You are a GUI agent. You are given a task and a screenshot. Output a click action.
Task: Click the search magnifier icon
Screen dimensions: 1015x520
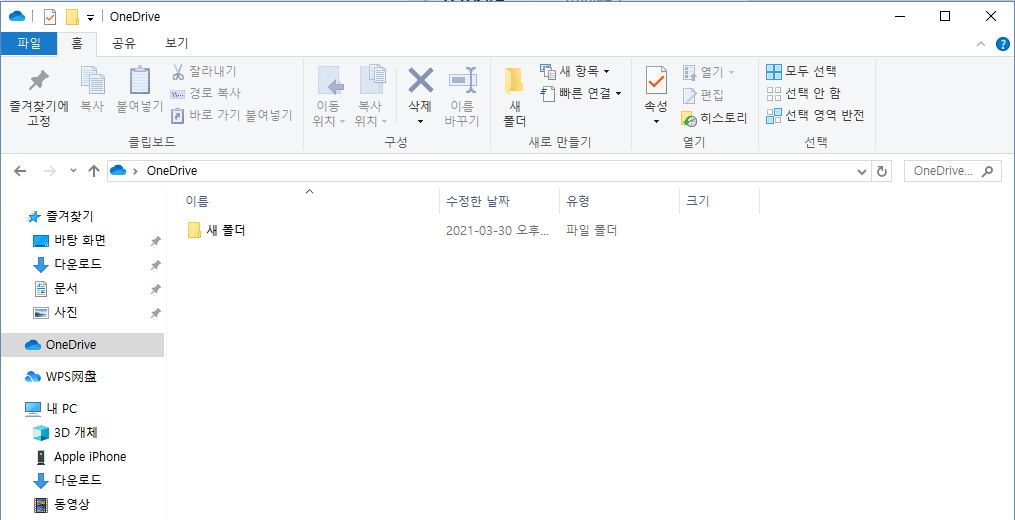pos(987,171)
